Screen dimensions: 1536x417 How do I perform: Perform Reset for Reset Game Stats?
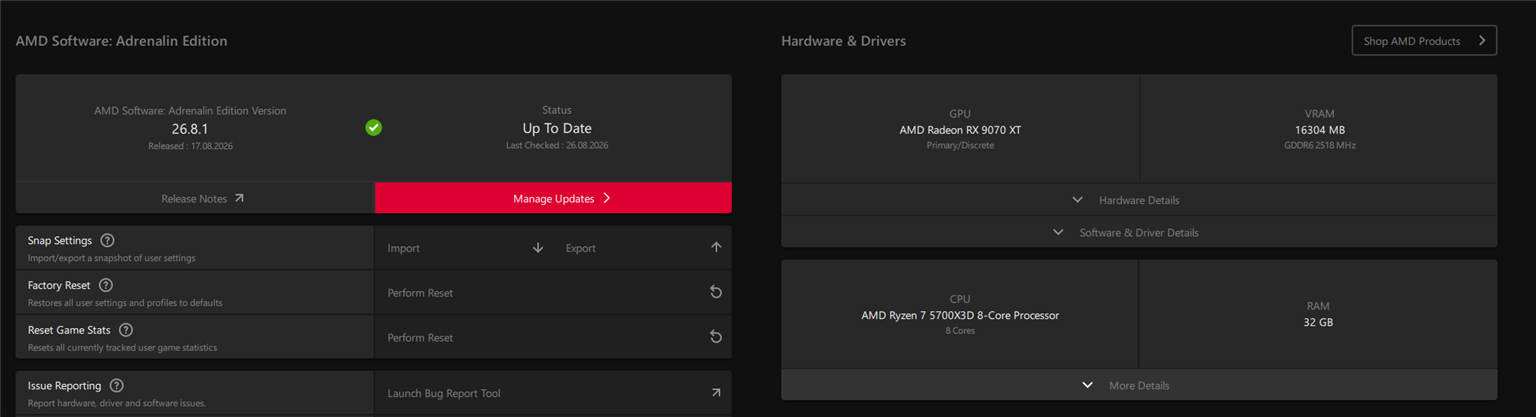[x=553, y=337]
